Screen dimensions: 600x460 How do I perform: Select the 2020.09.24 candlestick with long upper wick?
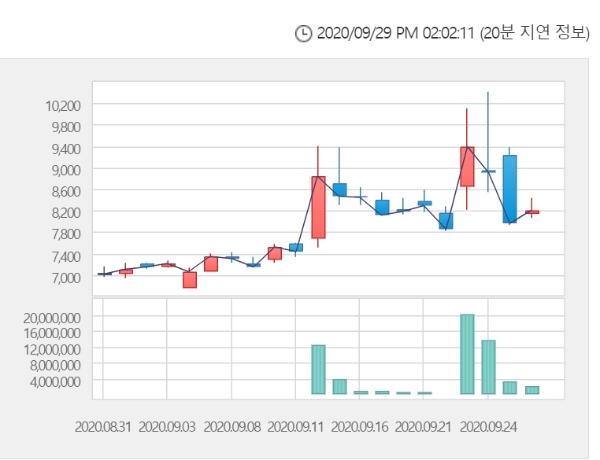pyautogui.click(x=488, y=171)
